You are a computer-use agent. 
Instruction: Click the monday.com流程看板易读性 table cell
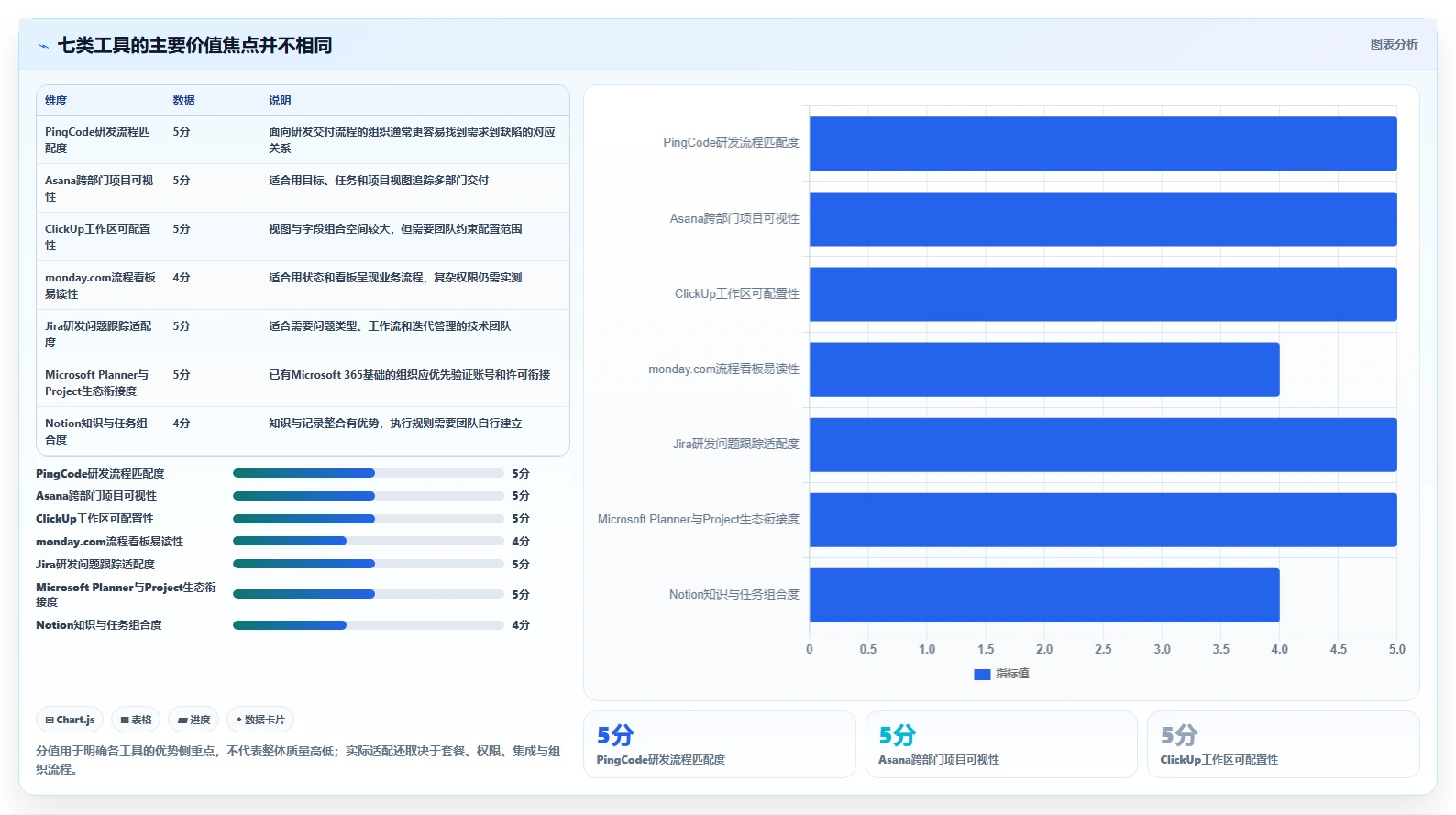pos(101,285)
